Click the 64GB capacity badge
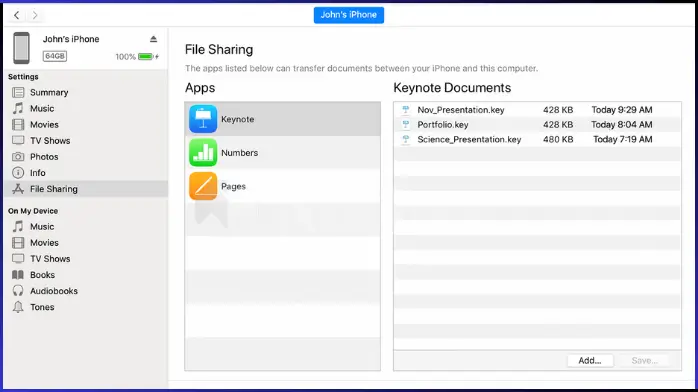This screenshot has height=392, width=698. pyautogui.click(x=55, y=56)
